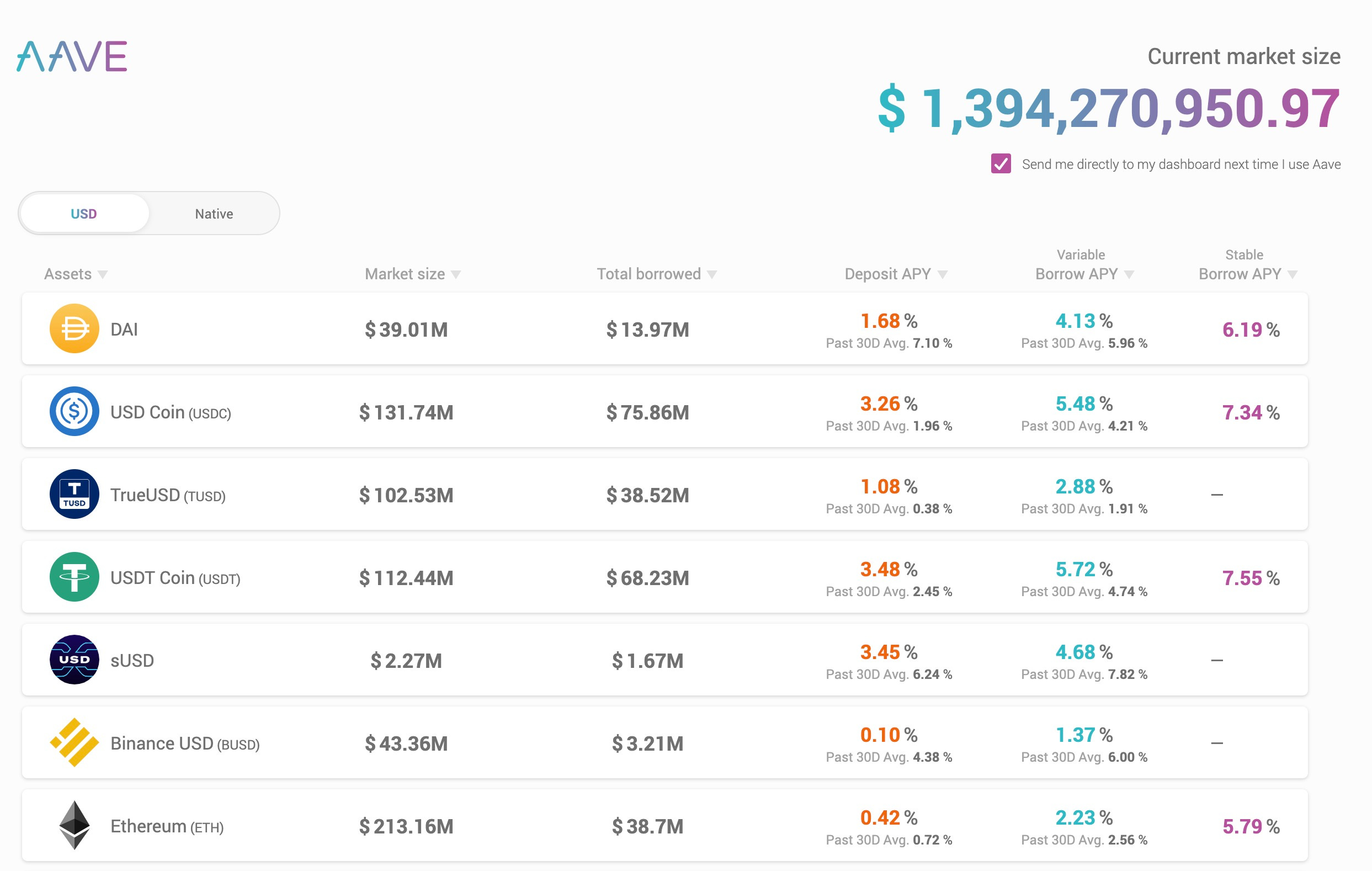The width and height of the screenshot is (1372, 871).
Task: Click USDC deposit APY 3.26%
Action: click(889, 403)
